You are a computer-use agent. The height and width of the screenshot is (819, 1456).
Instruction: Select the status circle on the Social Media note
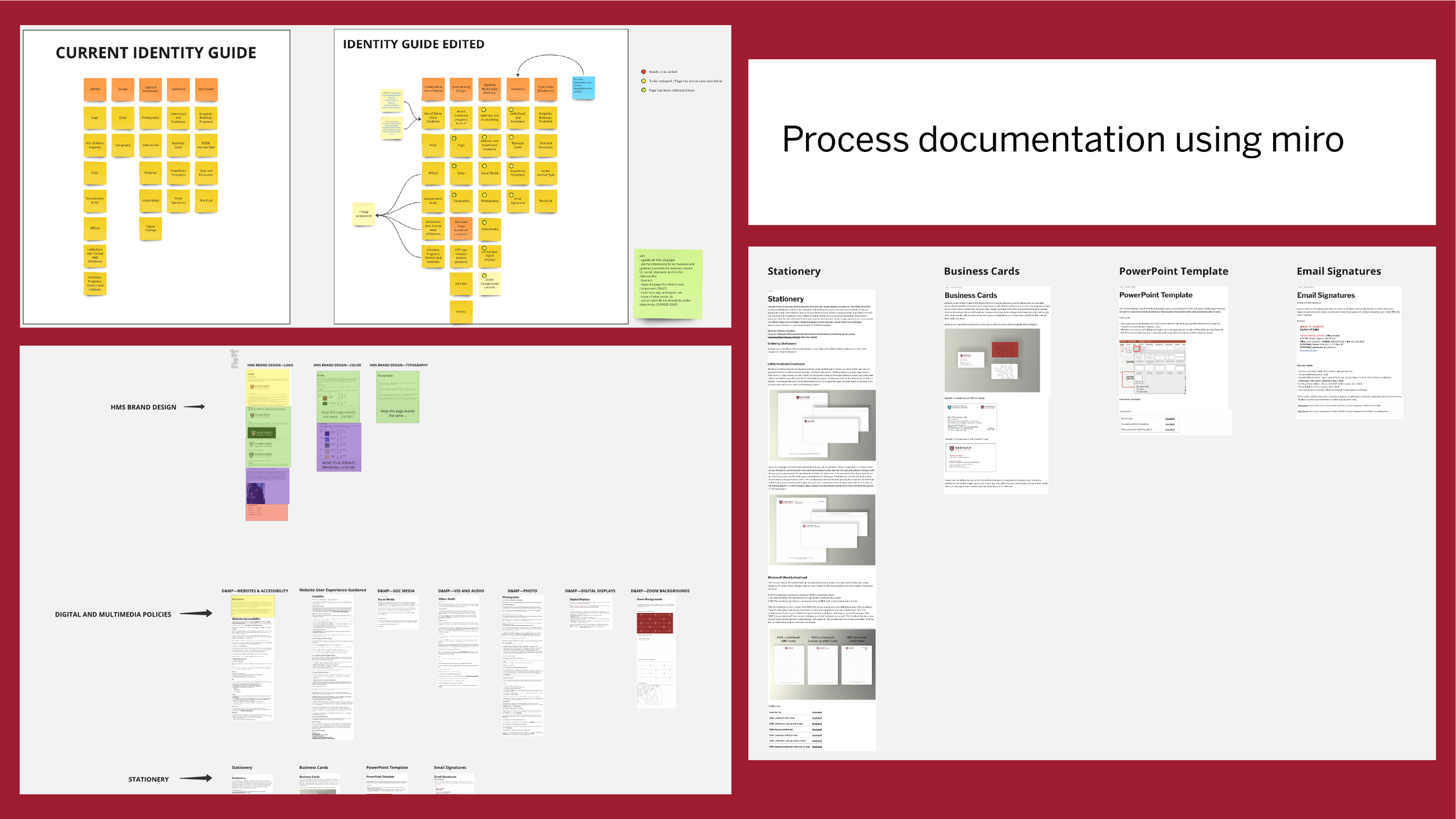coord(485,166)
